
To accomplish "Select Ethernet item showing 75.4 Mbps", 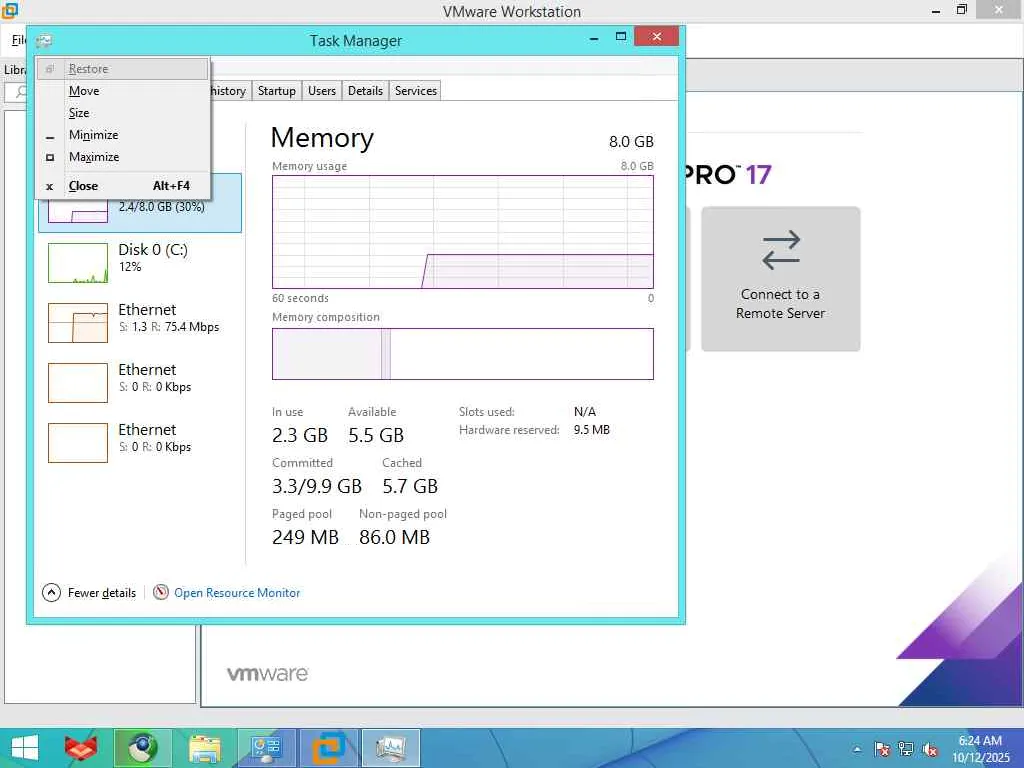I will point(140,323).
